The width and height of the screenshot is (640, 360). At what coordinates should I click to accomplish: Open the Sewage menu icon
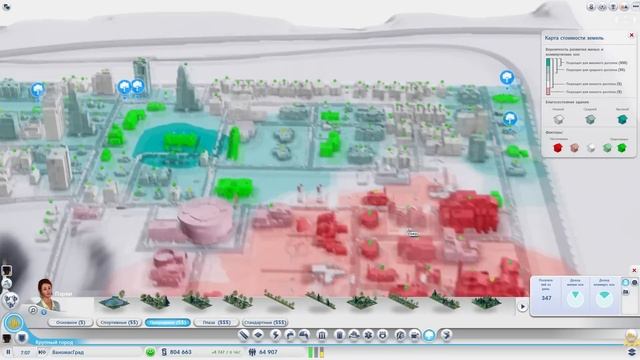click(x=304, y=335)
